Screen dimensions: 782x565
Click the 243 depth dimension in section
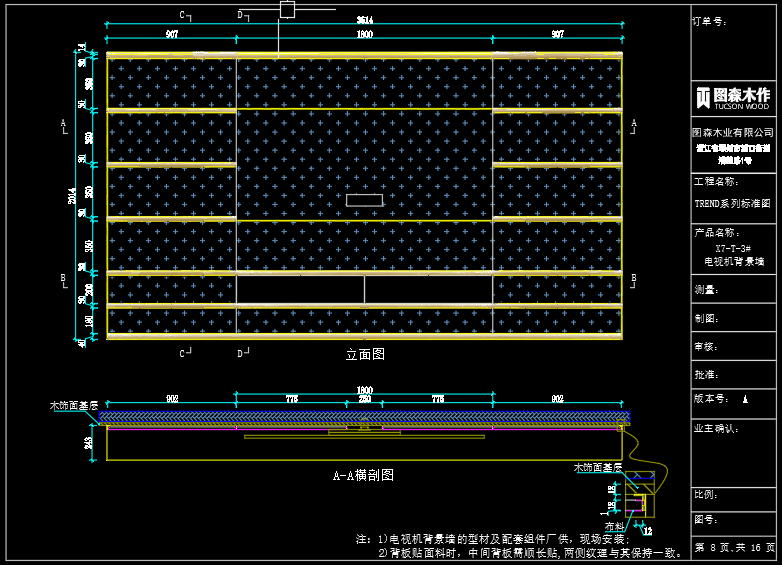click(x=89, y=442)
